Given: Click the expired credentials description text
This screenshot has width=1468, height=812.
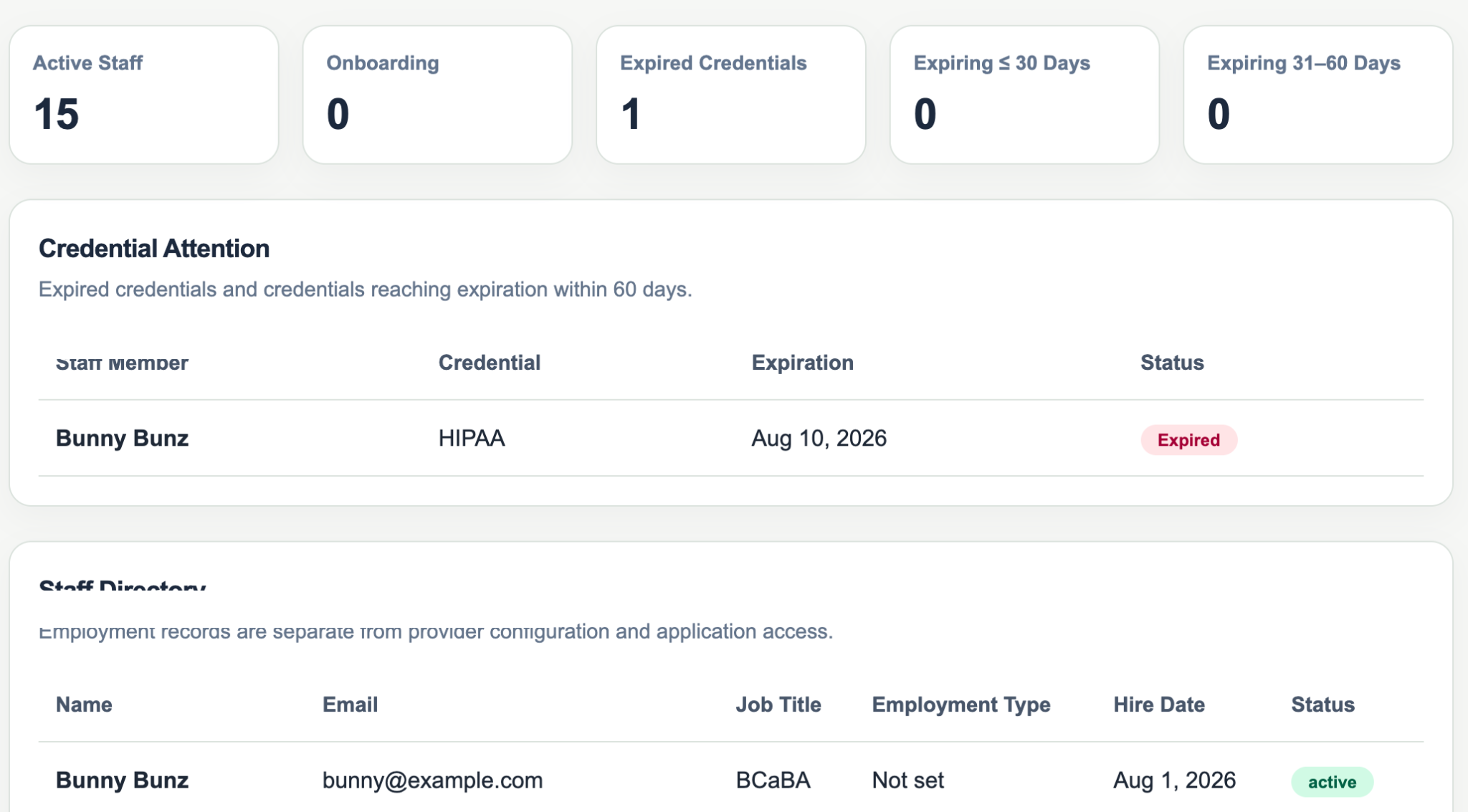Looking at the screenshot, I should point(366,290).
